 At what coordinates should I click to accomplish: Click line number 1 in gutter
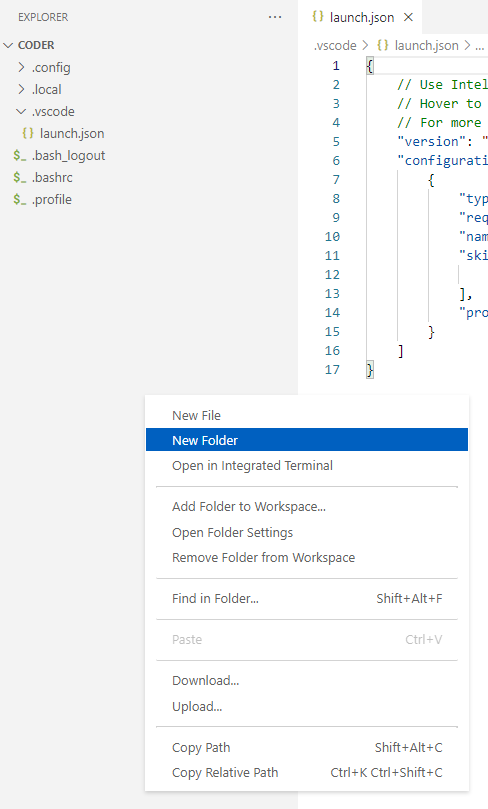(x=336, y=66)
